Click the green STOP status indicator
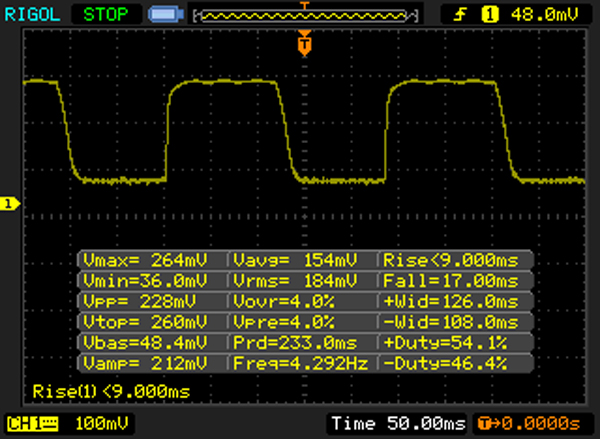This screenshot has height=439, width=600. 108,14
